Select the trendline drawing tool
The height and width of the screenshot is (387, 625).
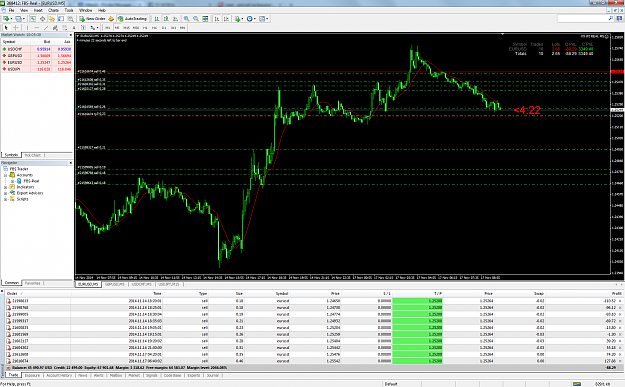coord(46,28)
